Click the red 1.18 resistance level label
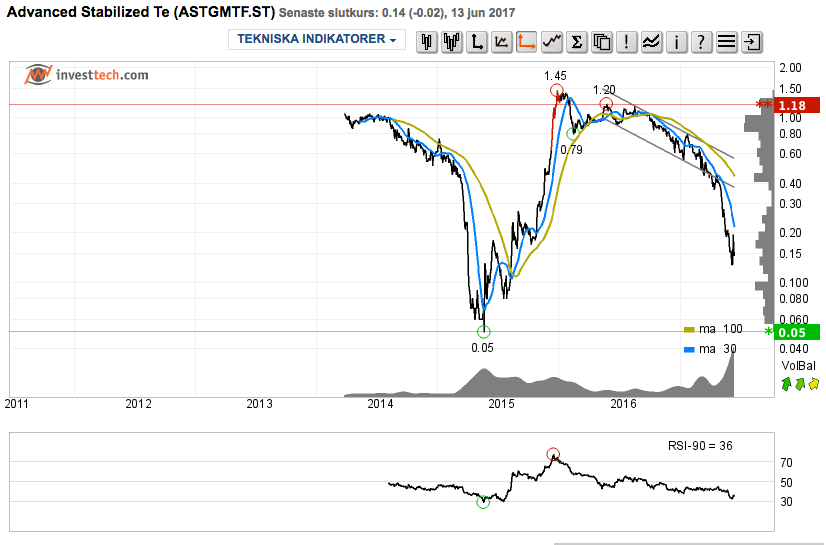This screenshot has width=826, height=545. coord(796,105)
